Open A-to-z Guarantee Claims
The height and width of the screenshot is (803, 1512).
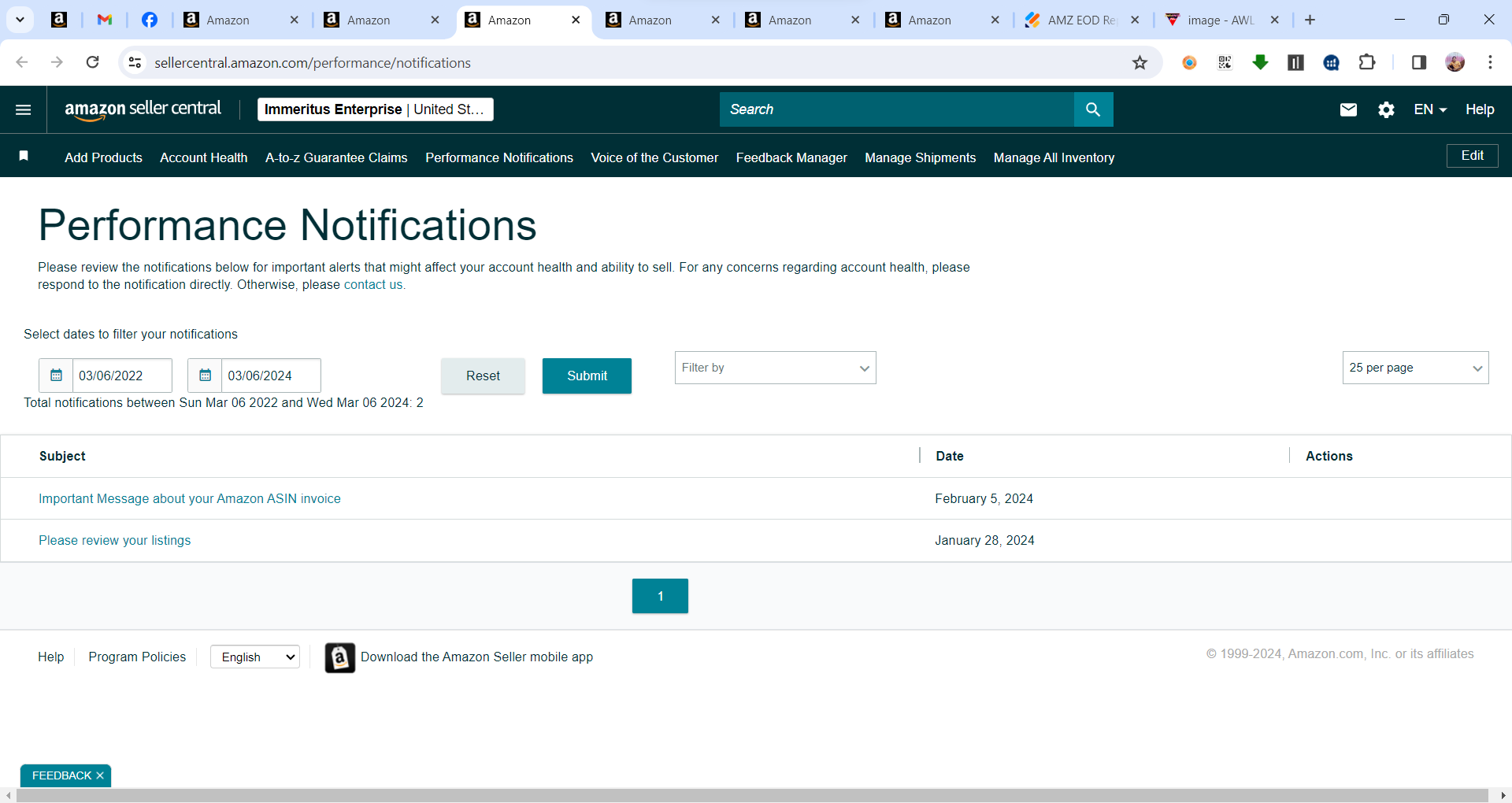pyautogui.click(x=336, y=157)
